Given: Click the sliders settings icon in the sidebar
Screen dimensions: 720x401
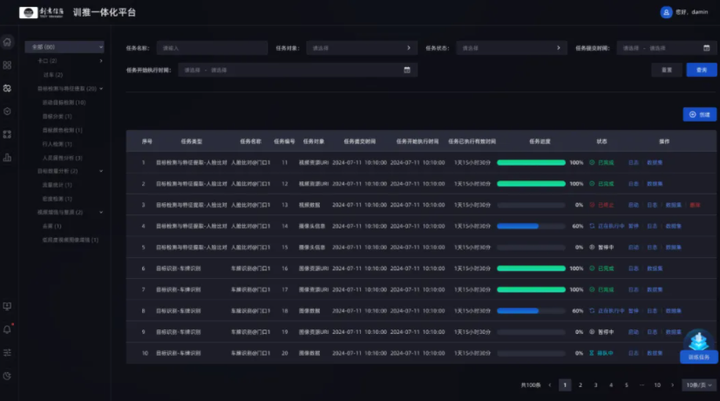Looking at the screenshot, I should click(7, 352).
